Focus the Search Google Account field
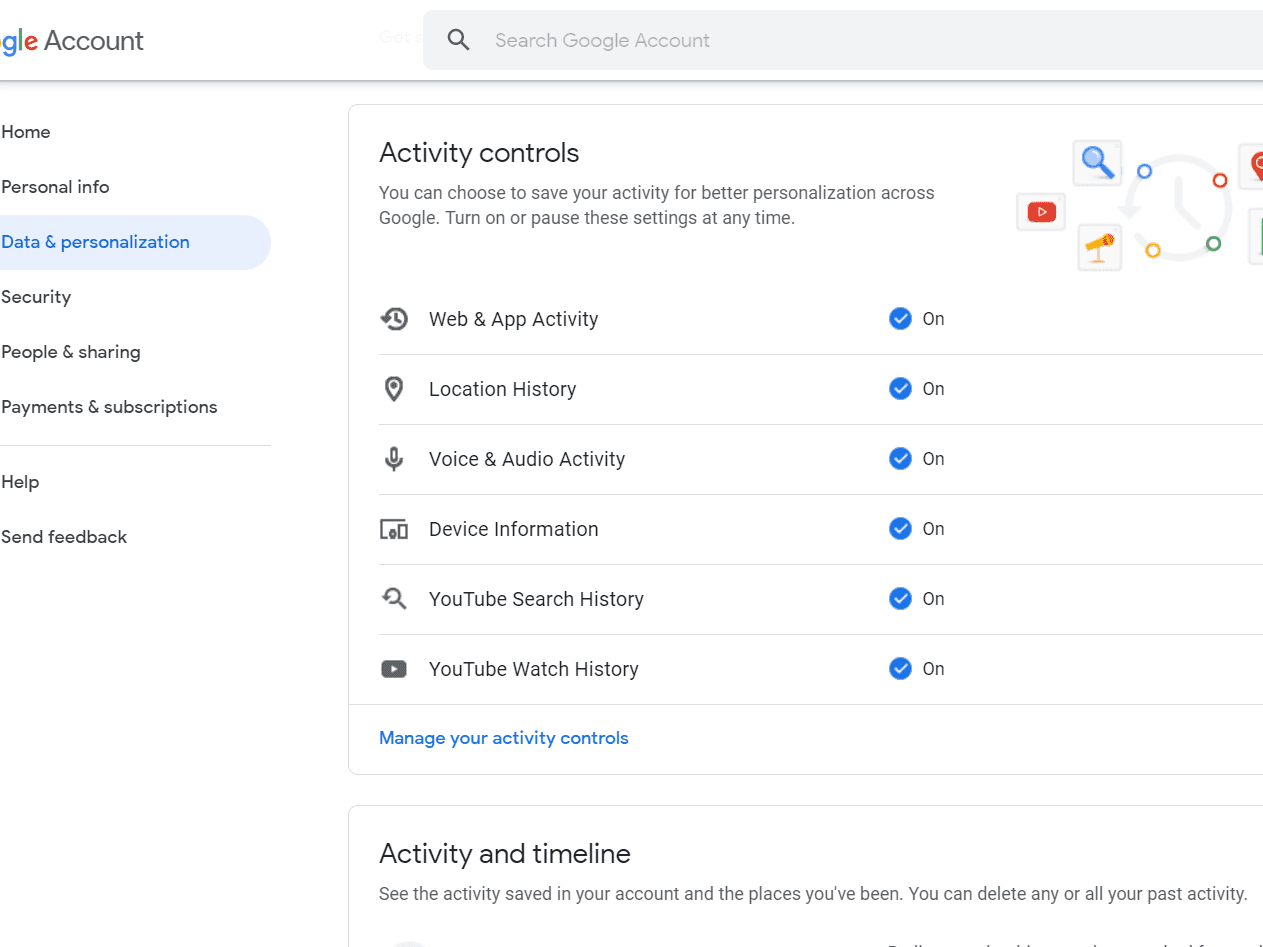The height and width of the screenshot is (947, 1263). click(843, 40)
